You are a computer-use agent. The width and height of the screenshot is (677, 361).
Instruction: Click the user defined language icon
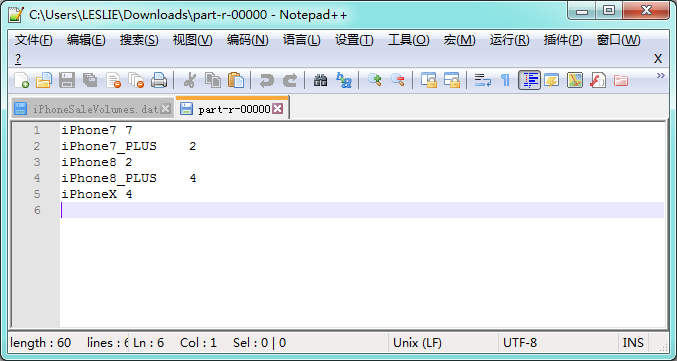point(552,80)
